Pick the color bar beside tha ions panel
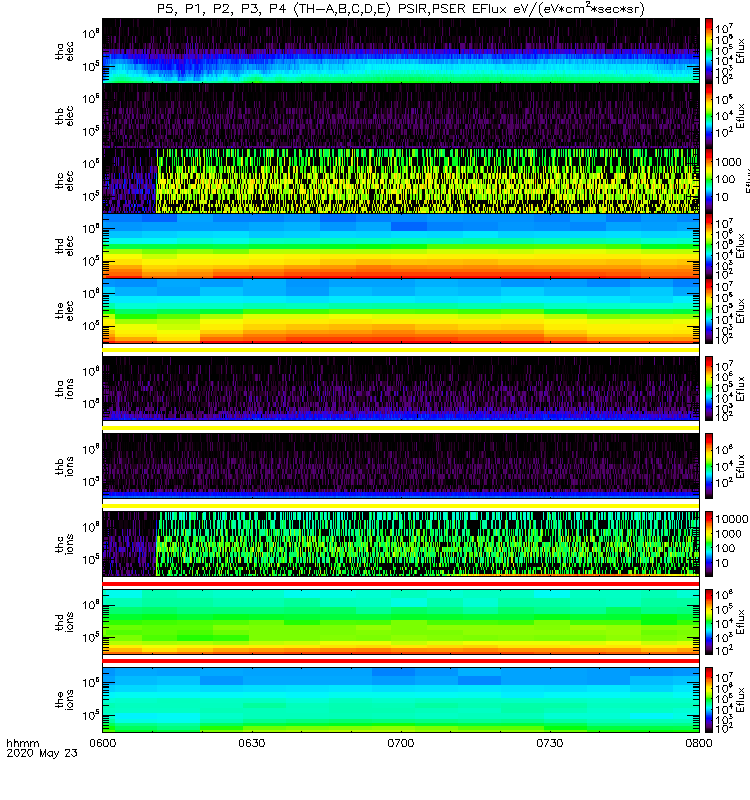 (x=709, y=388)
